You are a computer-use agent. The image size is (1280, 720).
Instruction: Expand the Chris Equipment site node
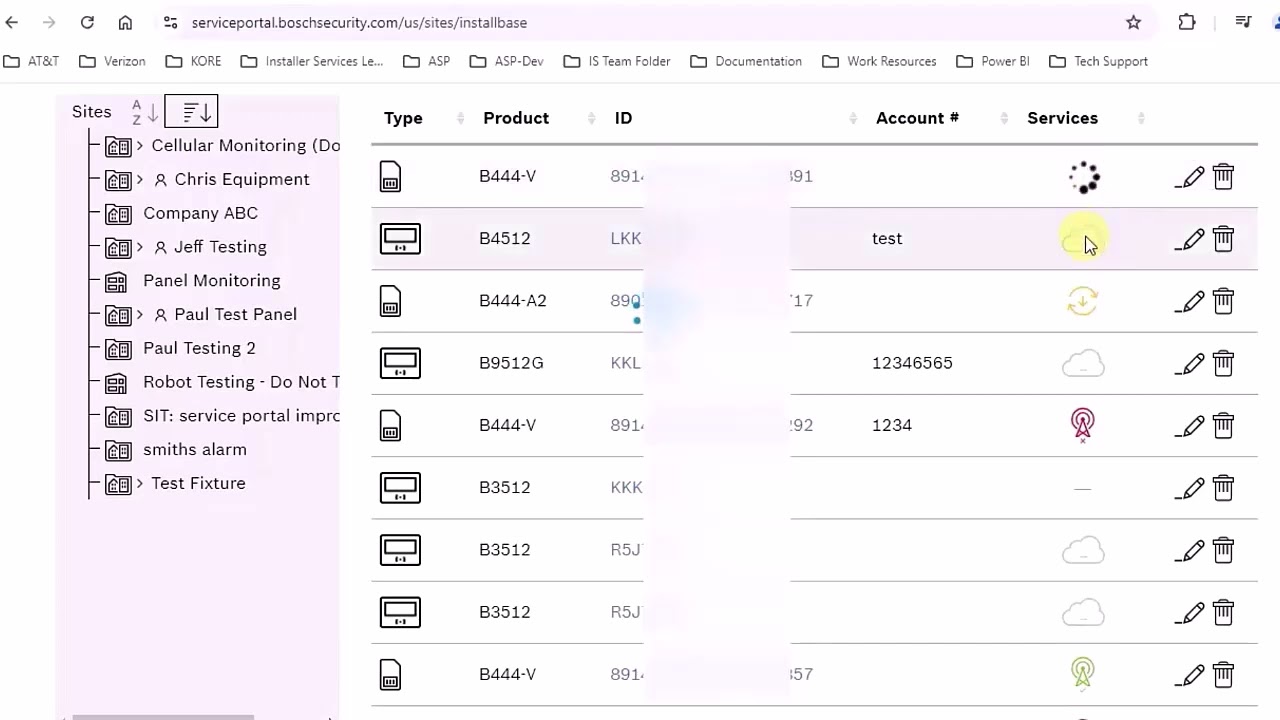(x=140, y=180)
